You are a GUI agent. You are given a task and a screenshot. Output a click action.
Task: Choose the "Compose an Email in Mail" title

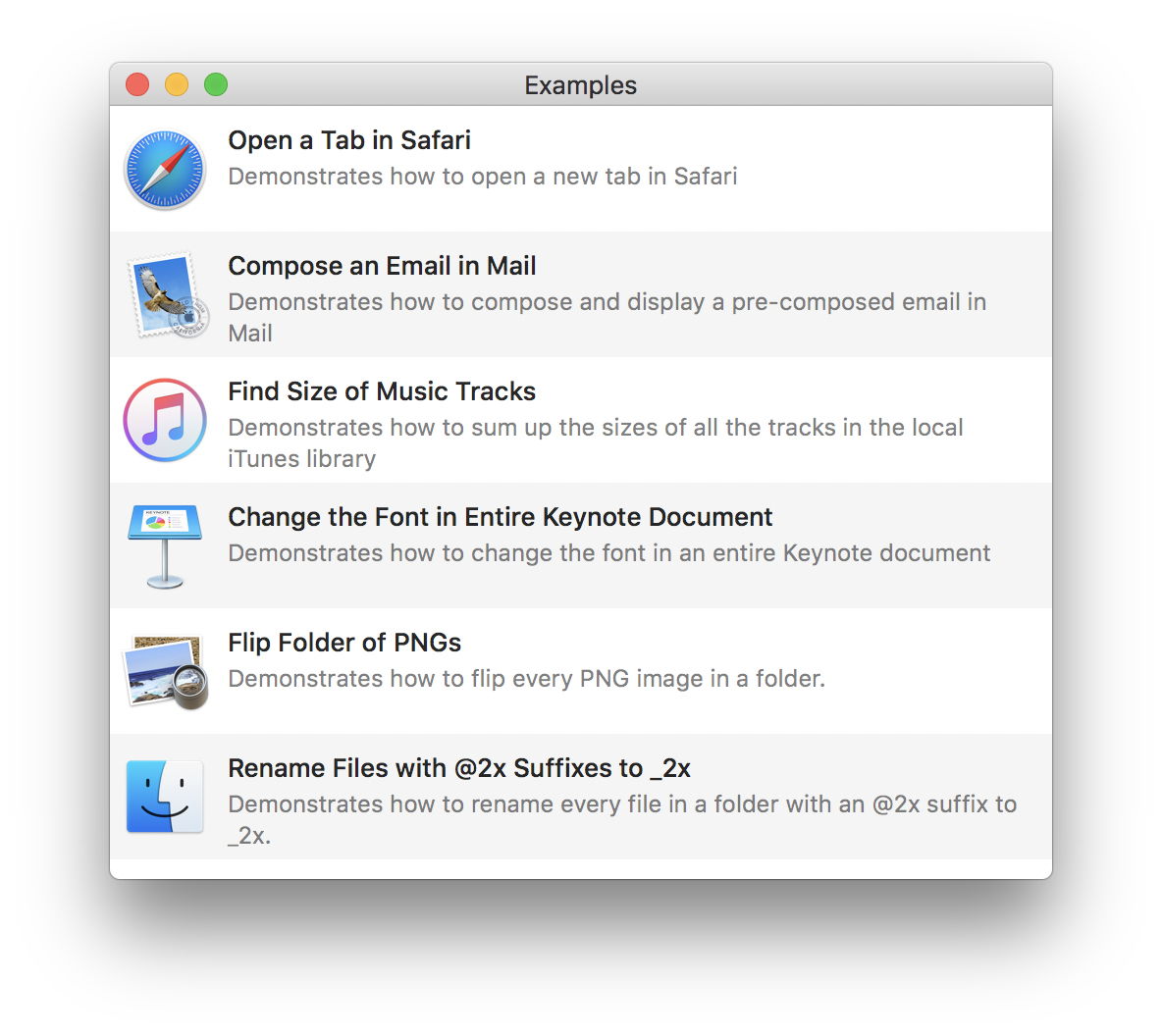pyautogui.click(x=382, y=266)
